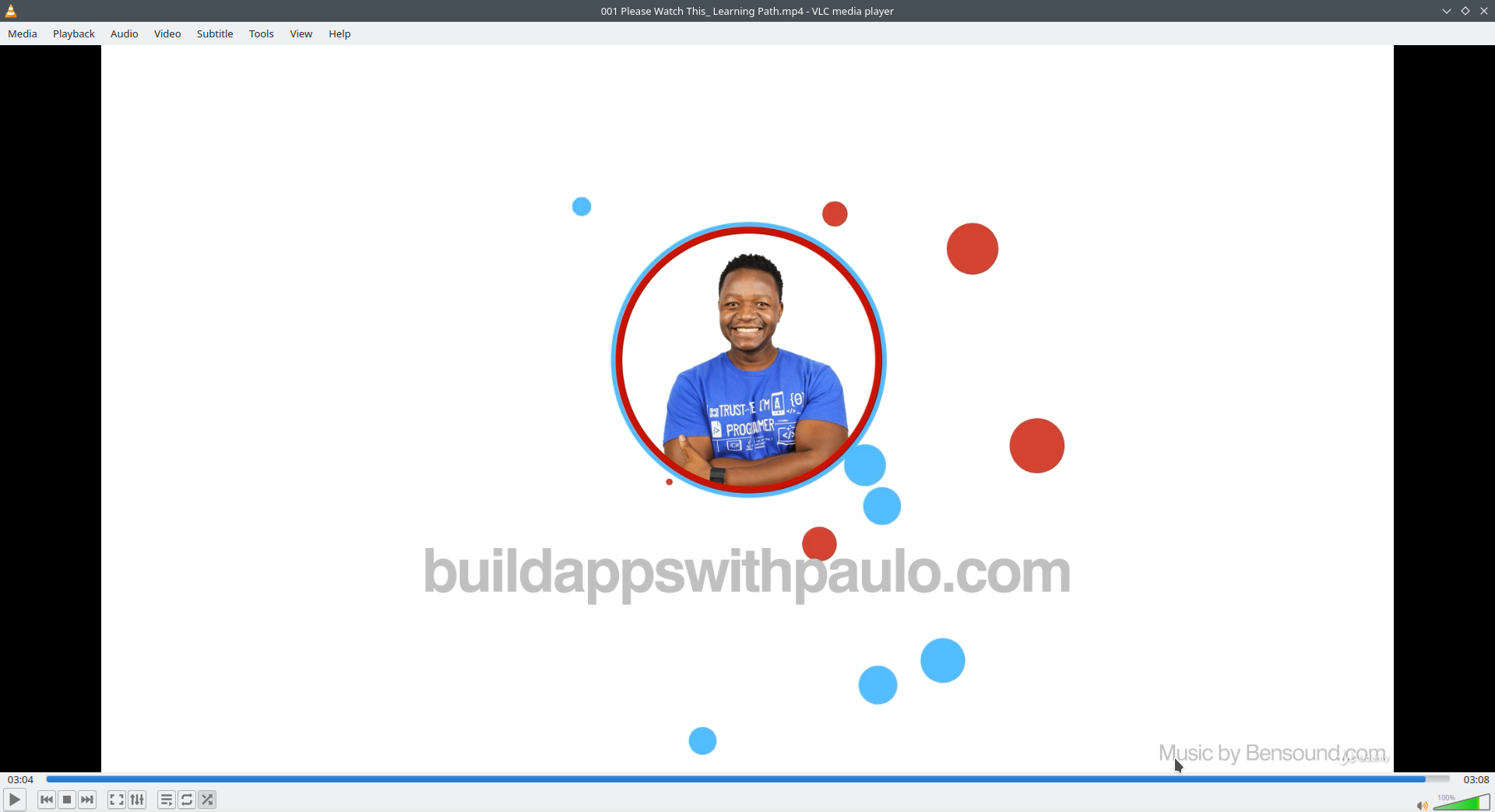Toggle loop repeat mode
1495x812 pixels.
pyautogui.click(x=187, y=800)
